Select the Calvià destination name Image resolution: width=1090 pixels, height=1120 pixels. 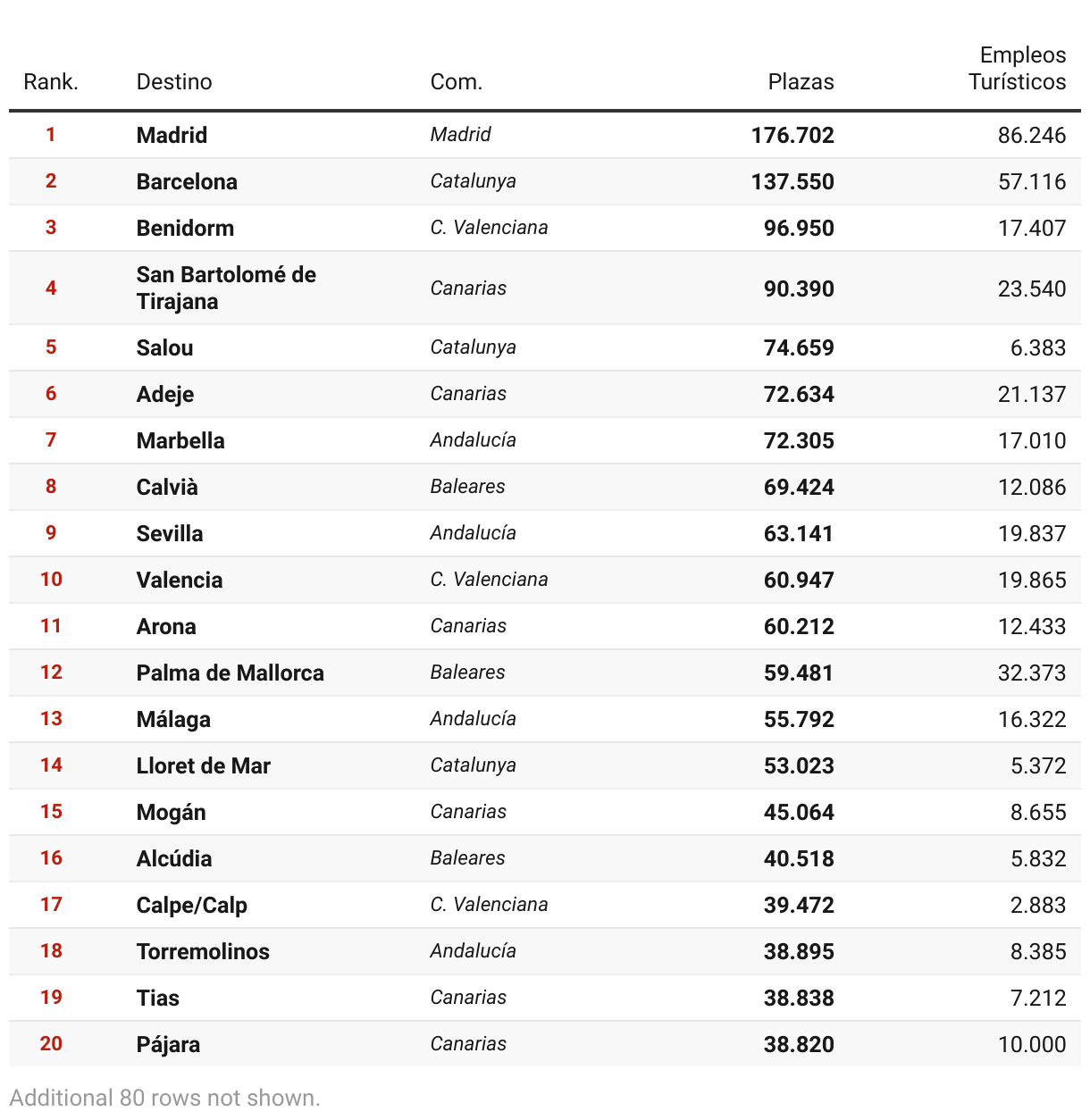pyautogui.click(x=167, y=487)
